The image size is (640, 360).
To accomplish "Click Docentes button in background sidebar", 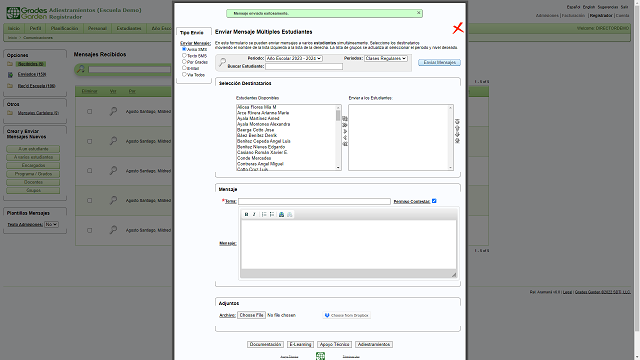I will (x=33, y=182).
